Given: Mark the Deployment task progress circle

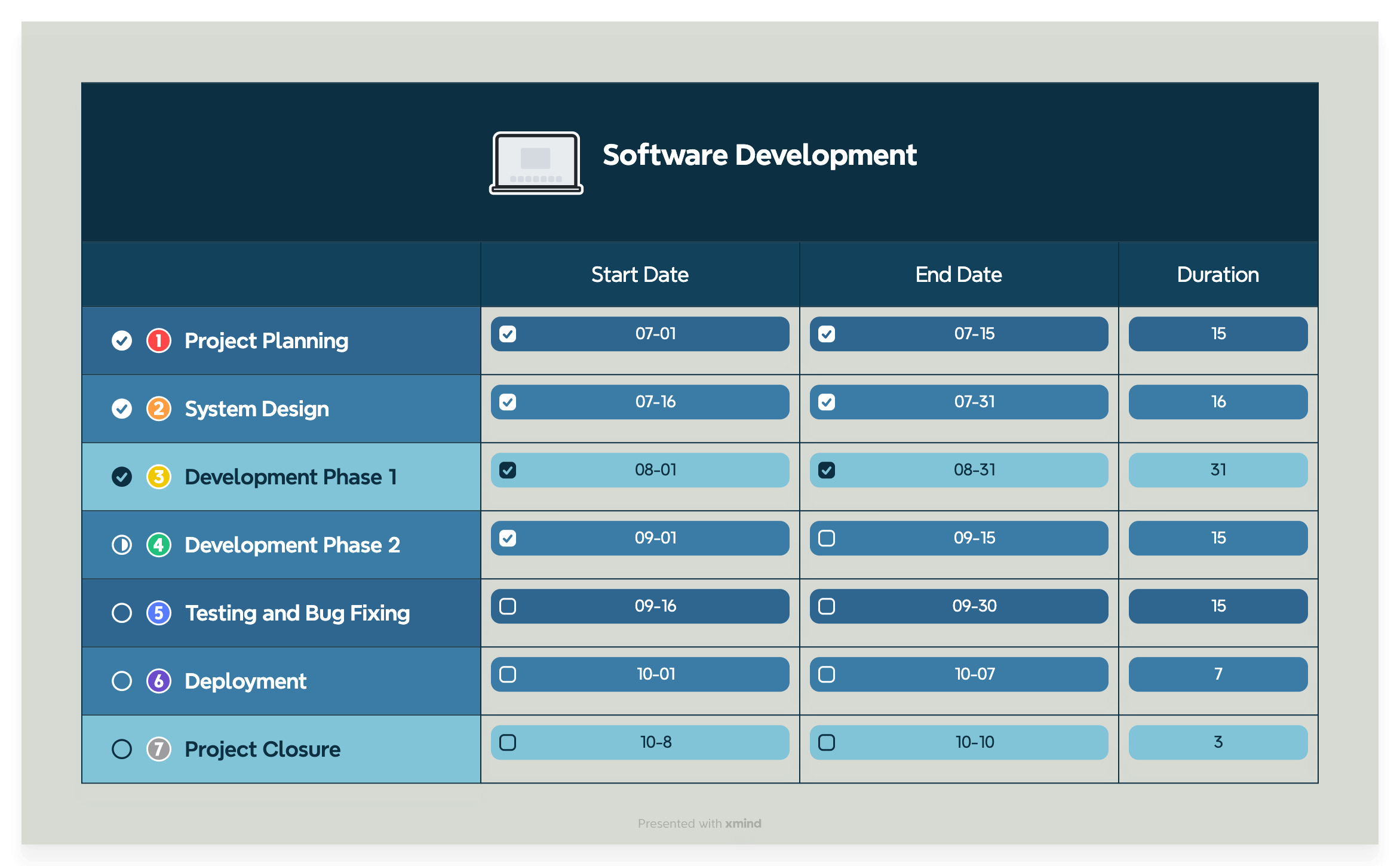Looking at the screenshot, I should click(x=121, y=681).
